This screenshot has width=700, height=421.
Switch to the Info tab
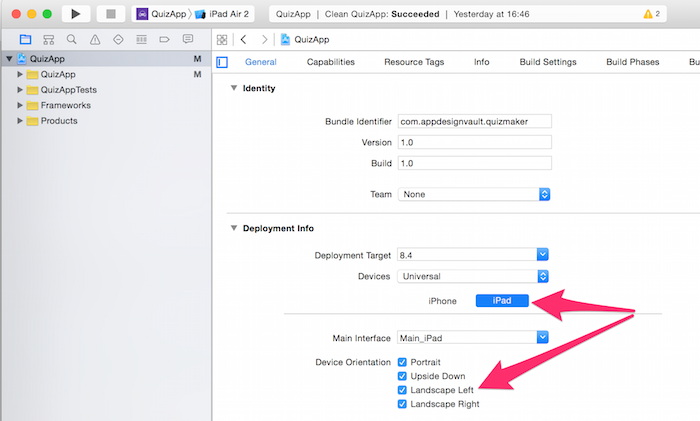point(482,62)
